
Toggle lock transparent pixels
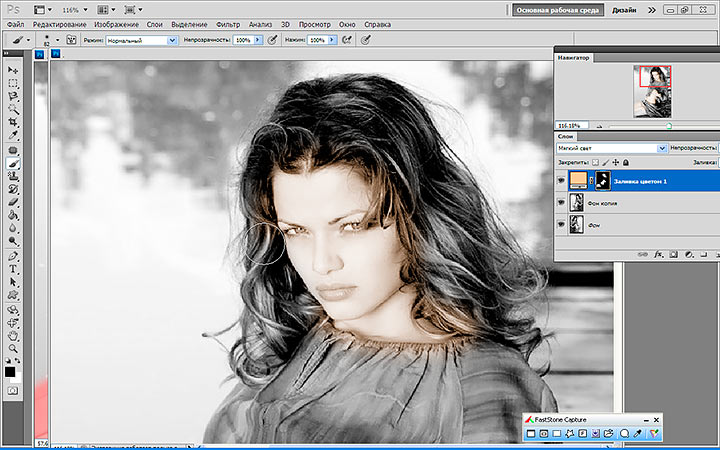pyautogui.click(x=596, y=162)
